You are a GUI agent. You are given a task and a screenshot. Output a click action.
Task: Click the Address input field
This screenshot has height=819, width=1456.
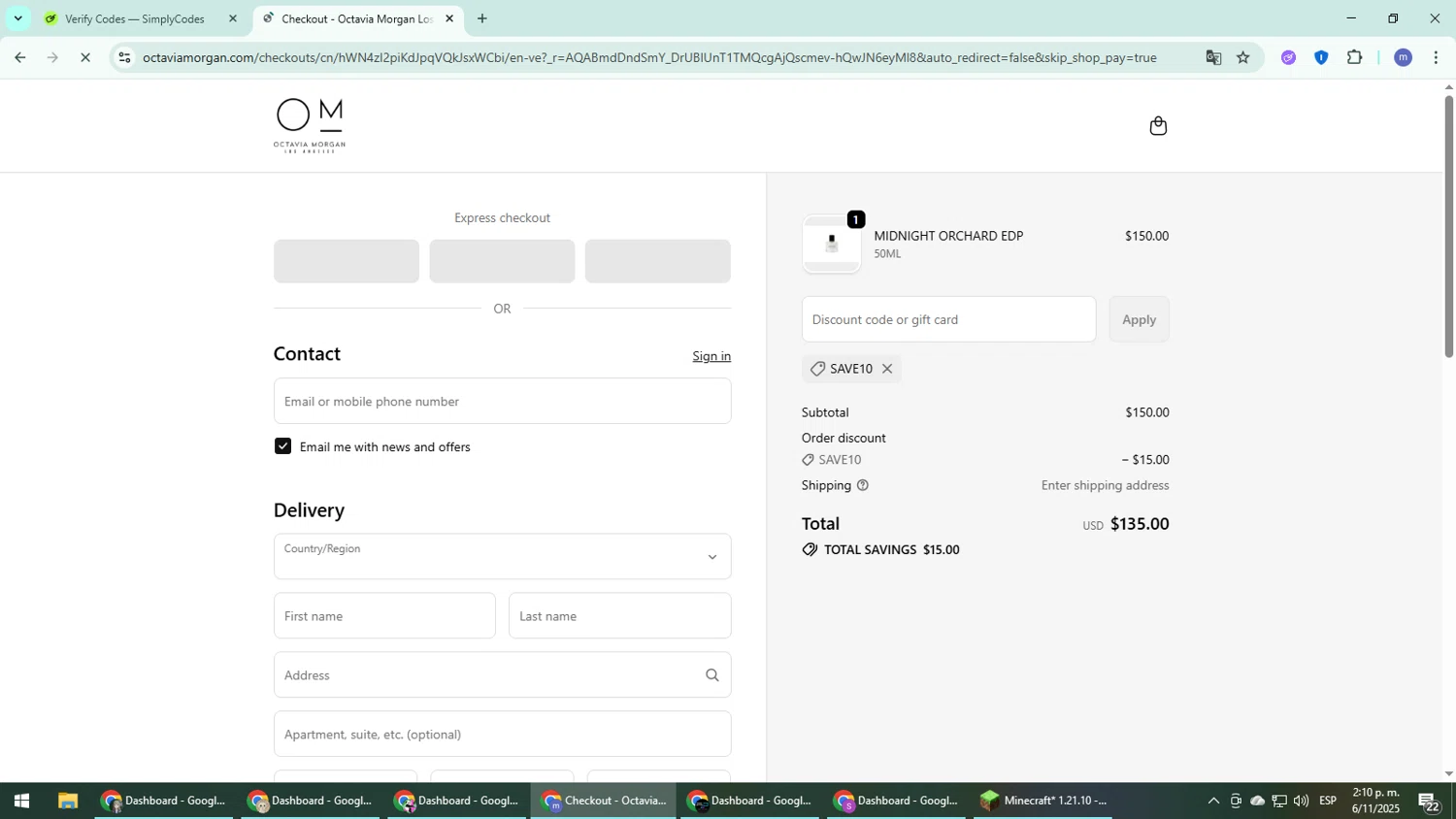(x=502, y=675)
